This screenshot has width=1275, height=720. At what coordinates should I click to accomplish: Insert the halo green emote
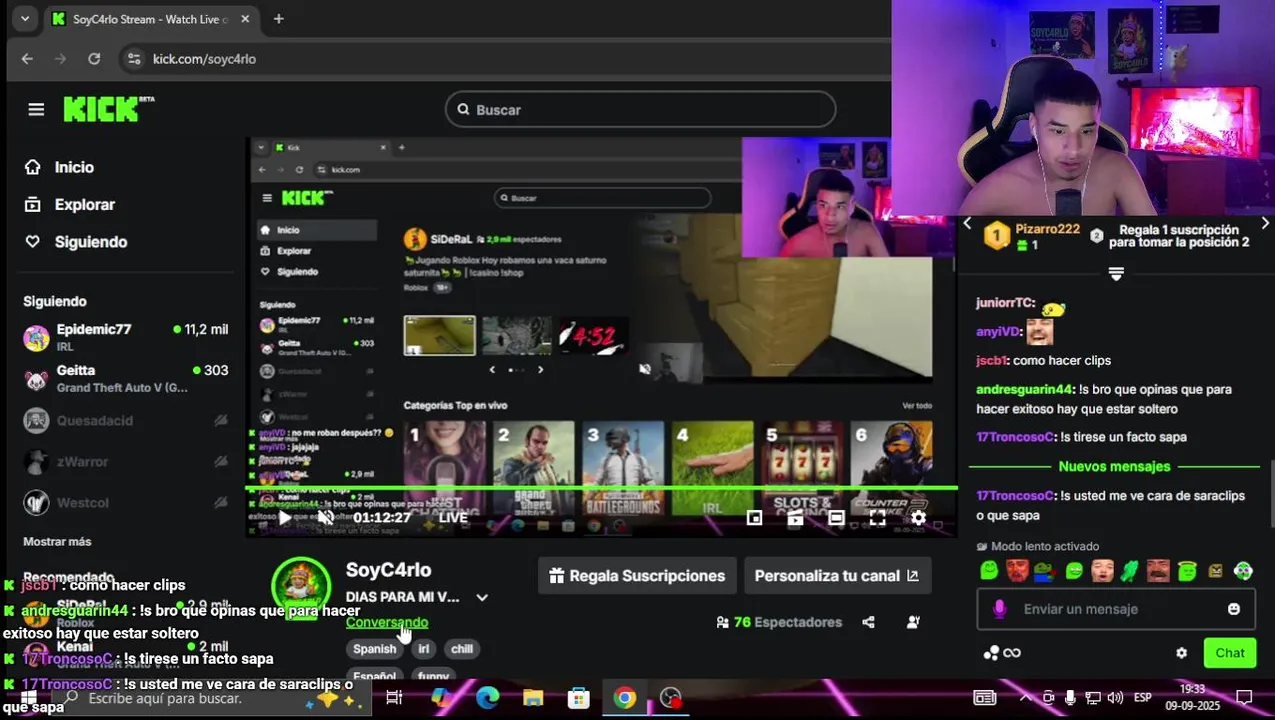pyautogui.click(x=1187, y=571)
